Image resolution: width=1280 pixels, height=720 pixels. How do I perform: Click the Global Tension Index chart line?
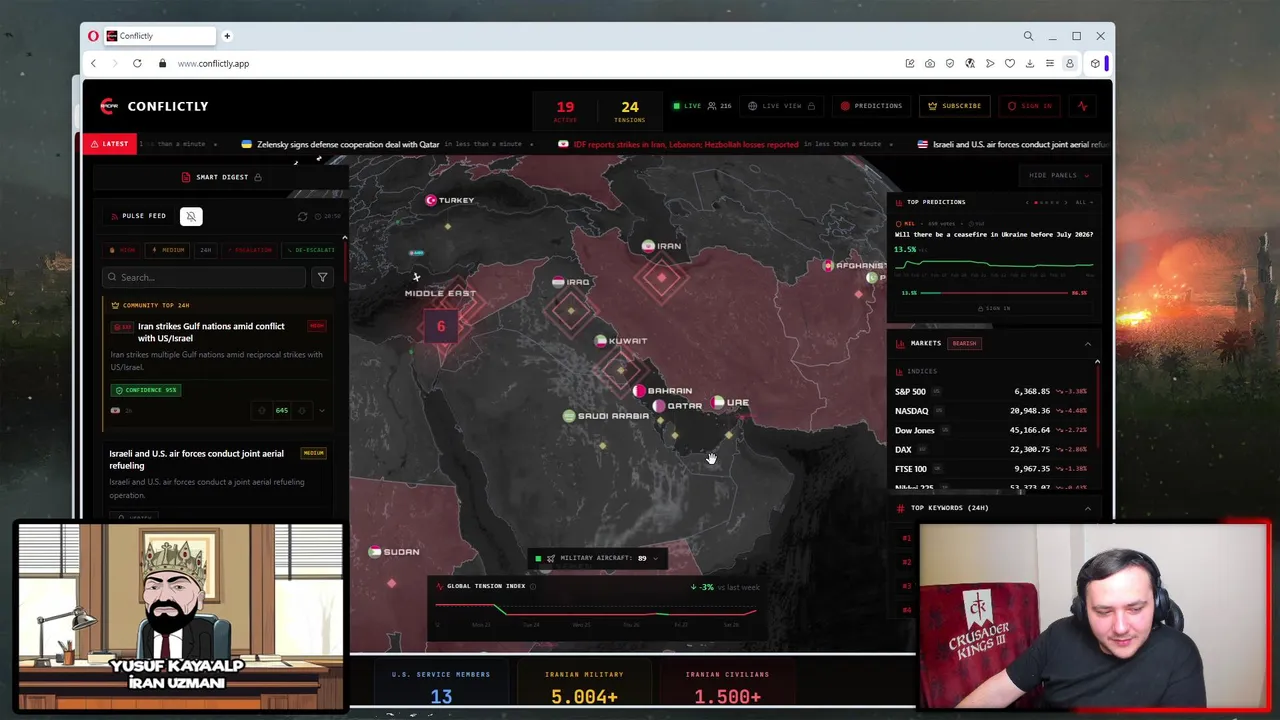click(x=596, y=609)
